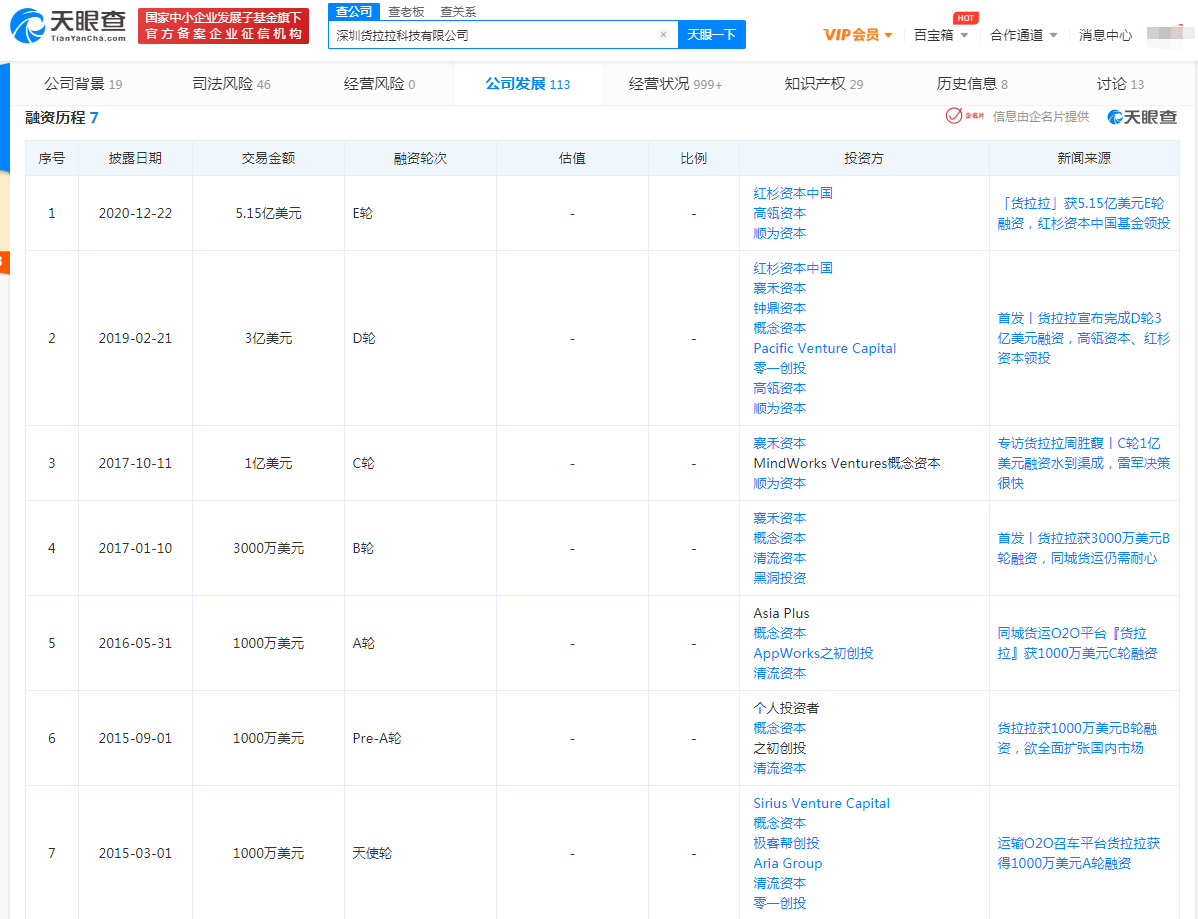Select the 查老板 search tab
The width and height of the screenshot is (1198, 919).
pos(406,11)
